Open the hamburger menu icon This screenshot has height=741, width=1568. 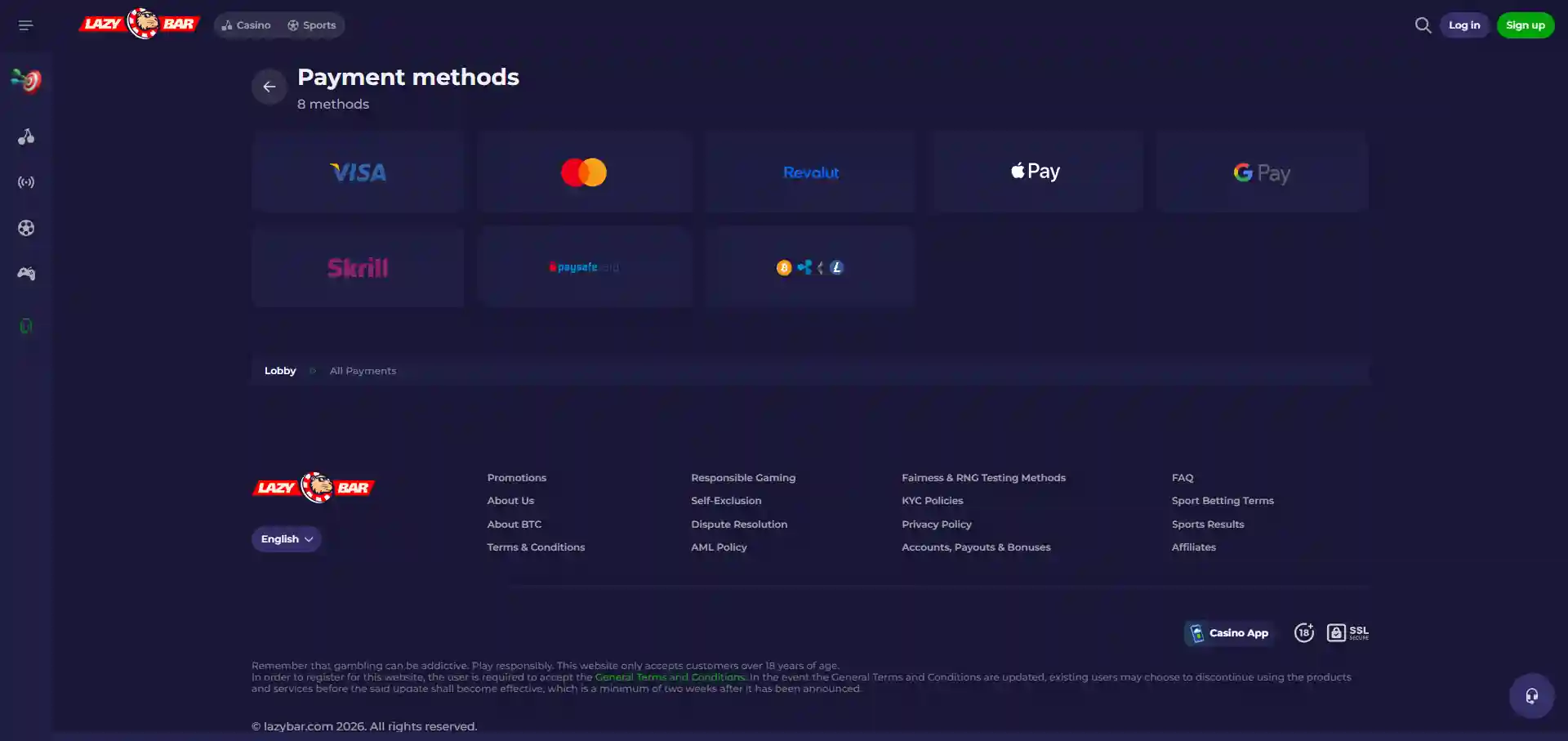tap(26, 25)
